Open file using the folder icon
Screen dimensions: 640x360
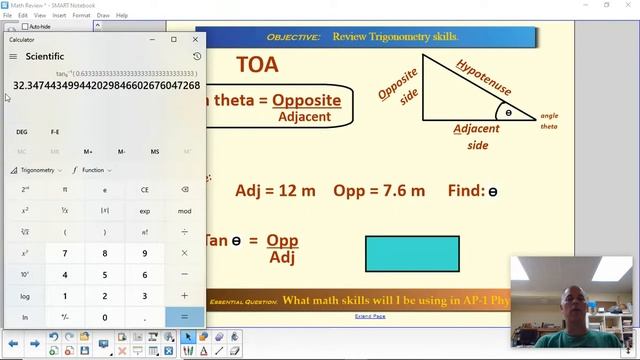tap(84, 337)
